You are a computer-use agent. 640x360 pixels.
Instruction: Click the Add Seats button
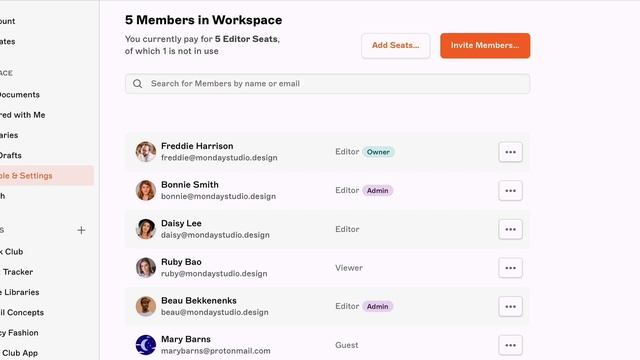pyautogui.click(x=396, y=46)
